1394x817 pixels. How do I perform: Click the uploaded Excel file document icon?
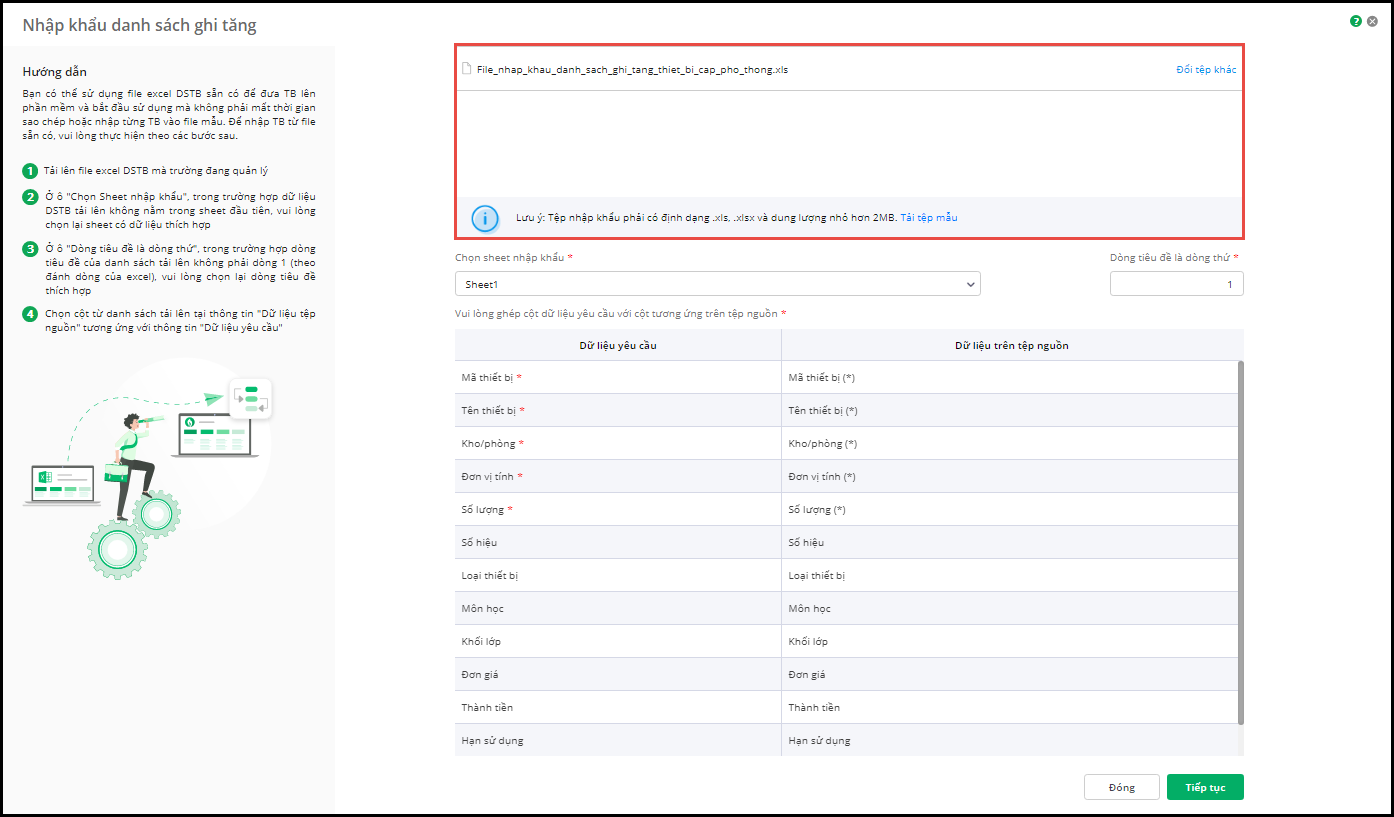tap(467, 70)
